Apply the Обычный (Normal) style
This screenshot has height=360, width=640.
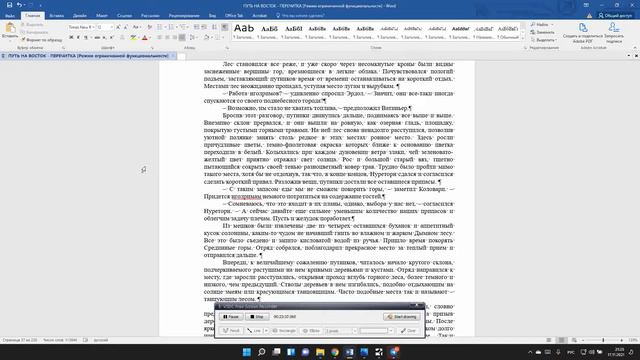click(x=508, y=31)
